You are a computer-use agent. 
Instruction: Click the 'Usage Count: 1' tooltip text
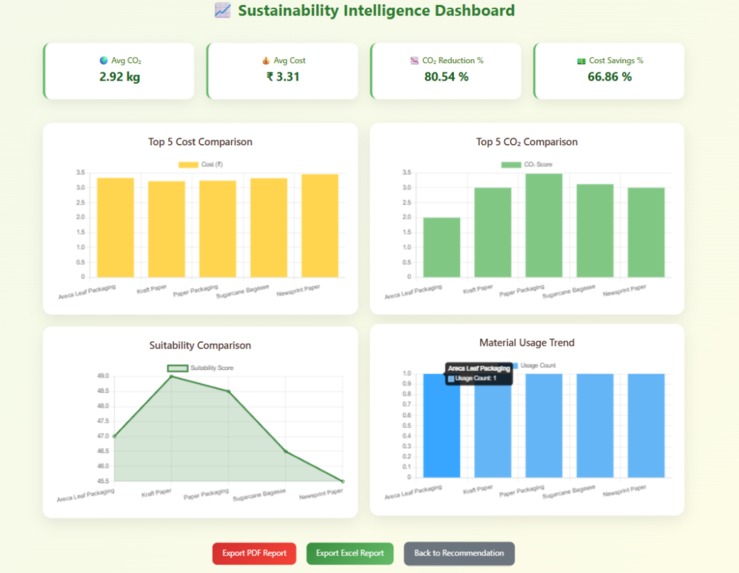(476, 378)
